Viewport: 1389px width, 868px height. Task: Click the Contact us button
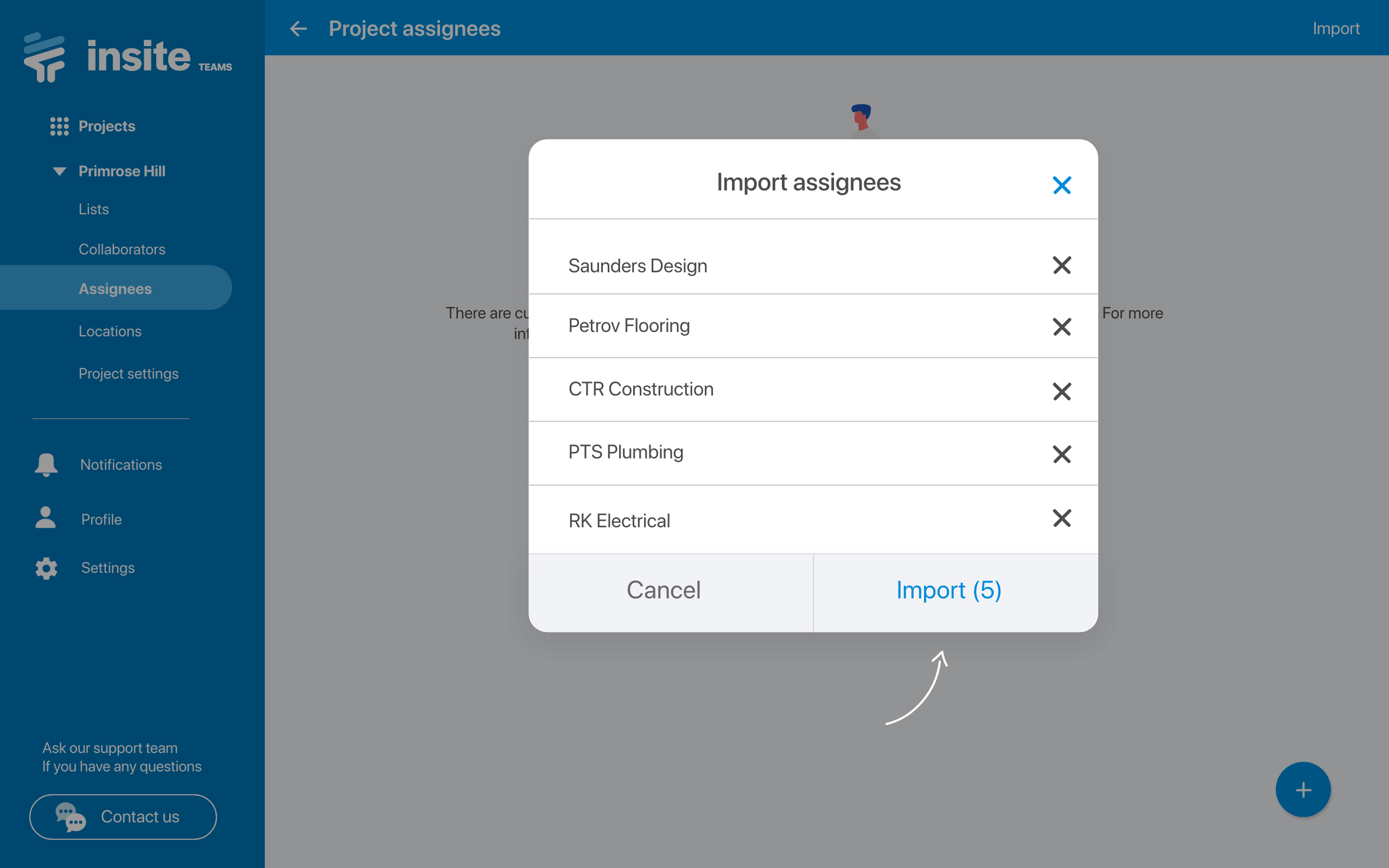point(123,816)
